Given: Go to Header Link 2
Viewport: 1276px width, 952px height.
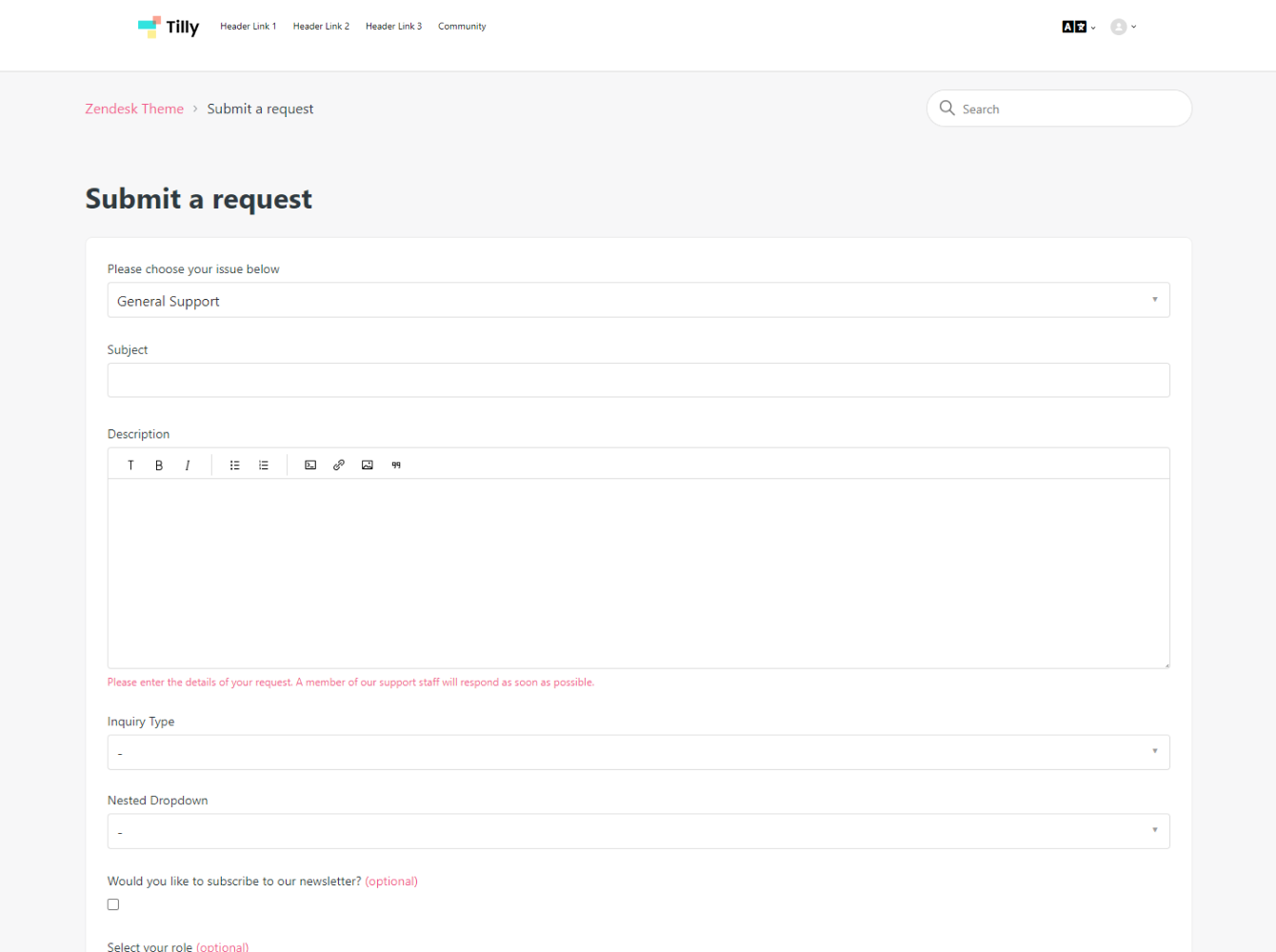Looking at the screenshot, I should click(321, 27).
